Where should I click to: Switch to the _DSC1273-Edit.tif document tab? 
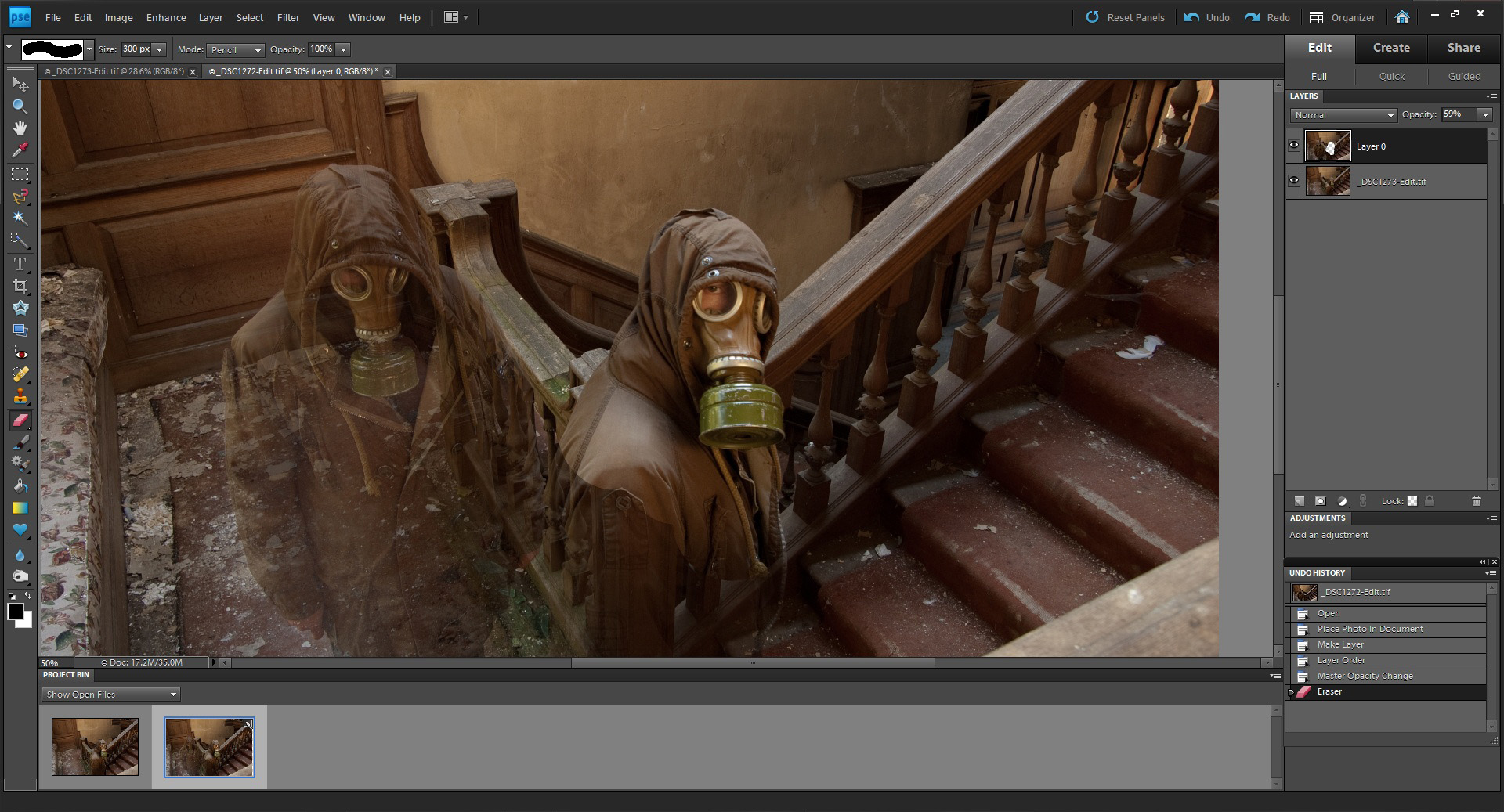point(114,71)
